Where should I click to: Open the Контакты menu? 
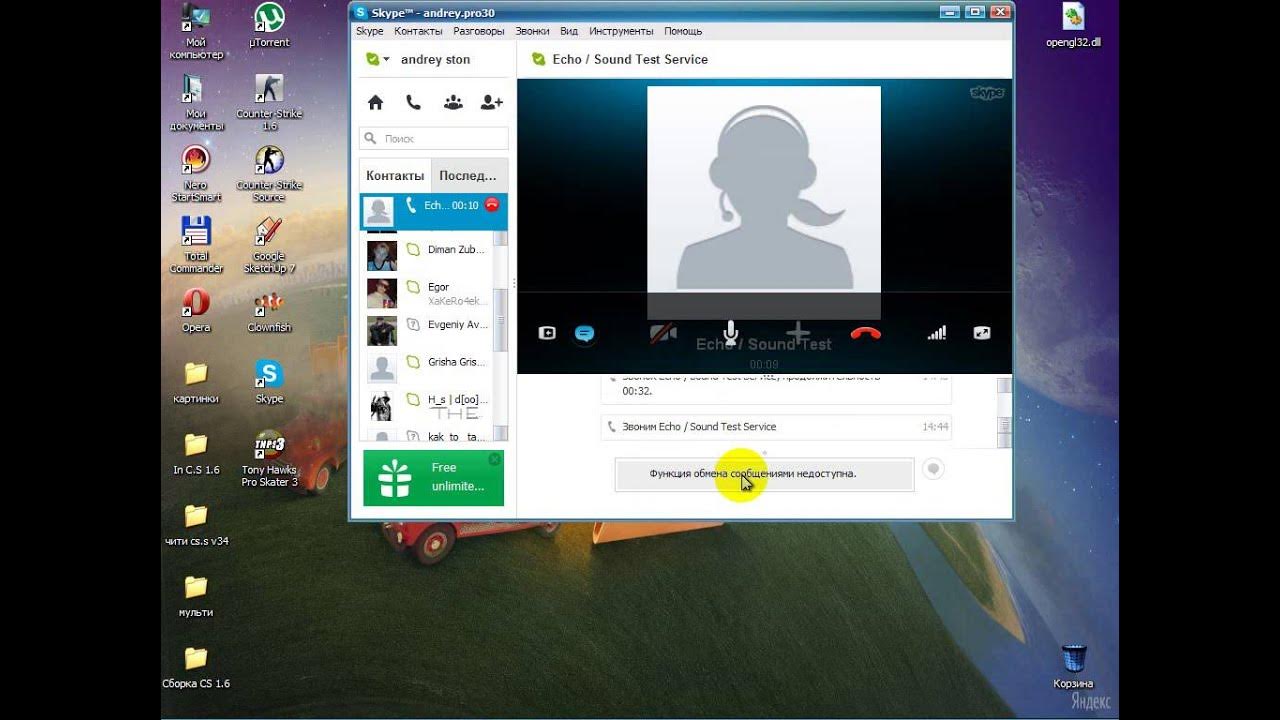(x=418, y=31)
